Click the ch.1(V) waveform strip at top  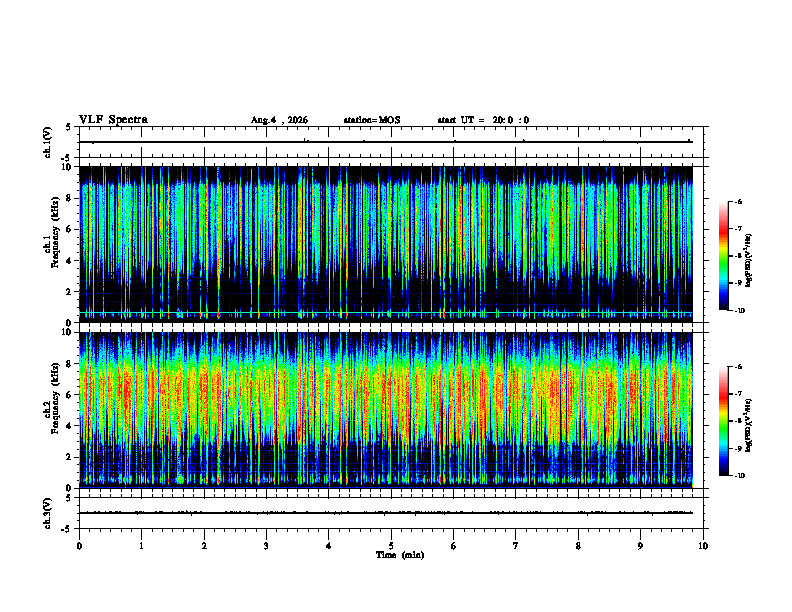point(391,142)
